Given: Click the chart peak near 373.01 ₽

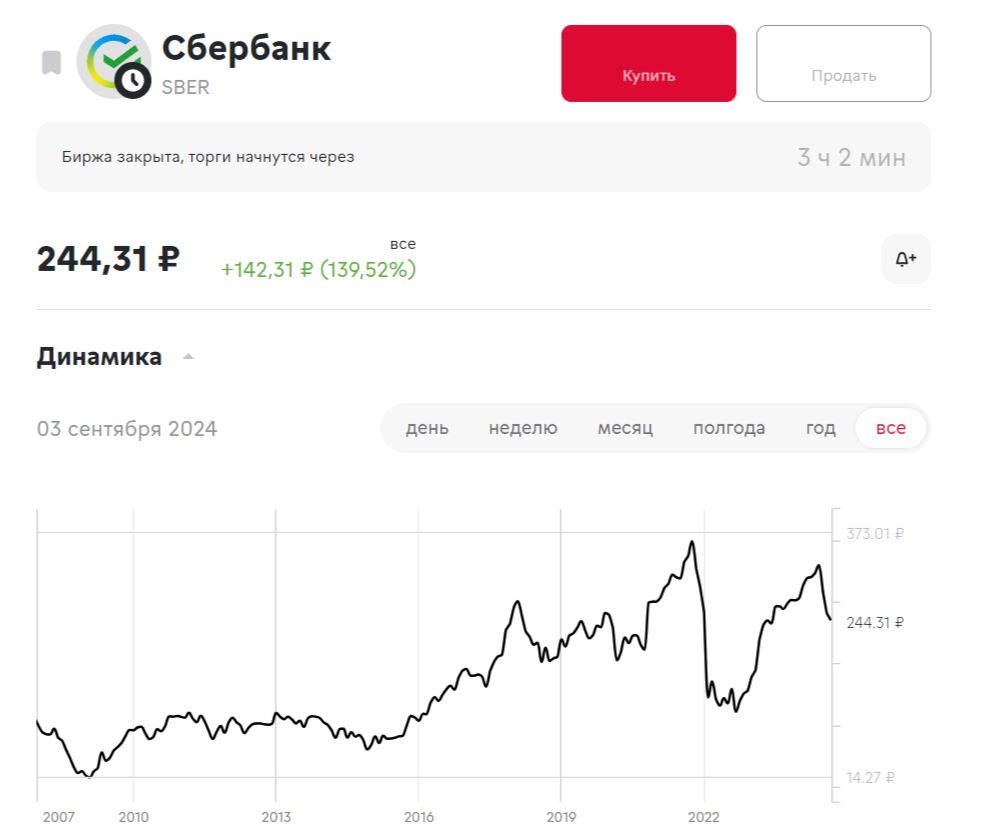Looking at the screenshot, I should coord(691,543).
